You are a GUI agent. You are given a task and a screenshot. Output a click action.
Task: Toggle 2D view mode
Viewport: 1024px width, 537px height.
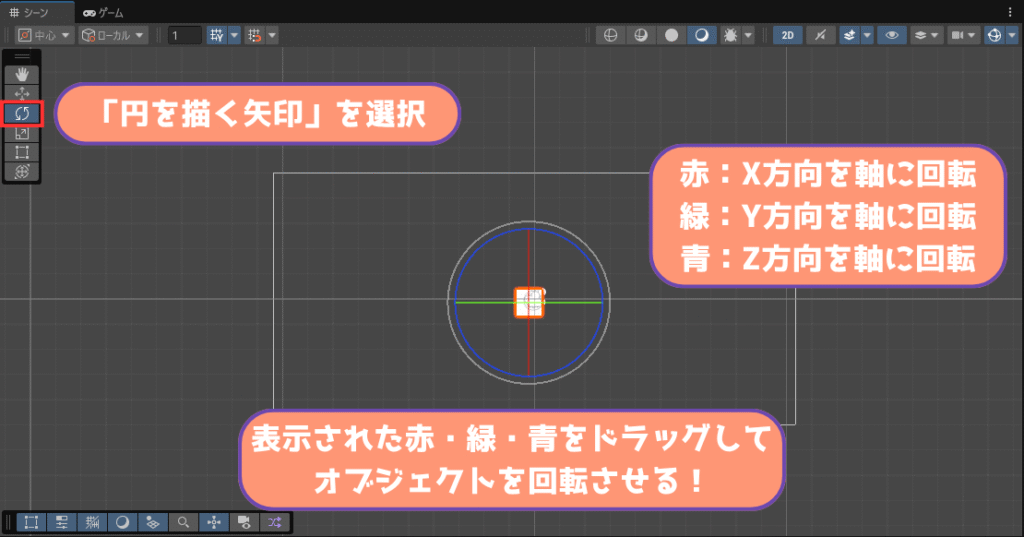tap(788, 35)
